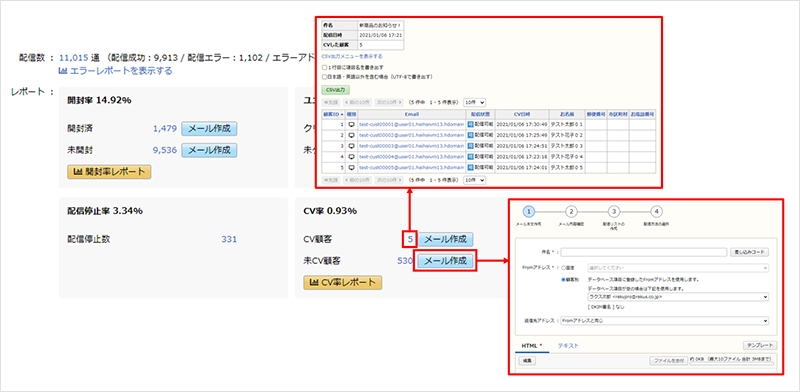Click the 差し込みコード button
Screen dimensions: 800x392
coord(749,252)
